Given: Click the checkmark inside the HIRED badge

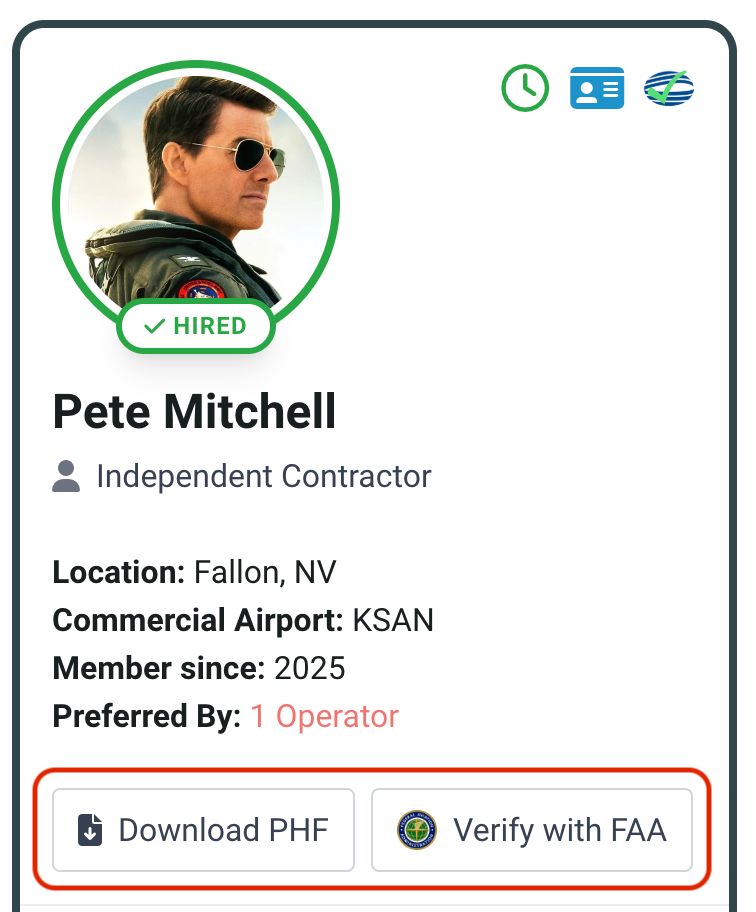Looking at the screenshot, I should pyautogui.click(x=154, y=326).
